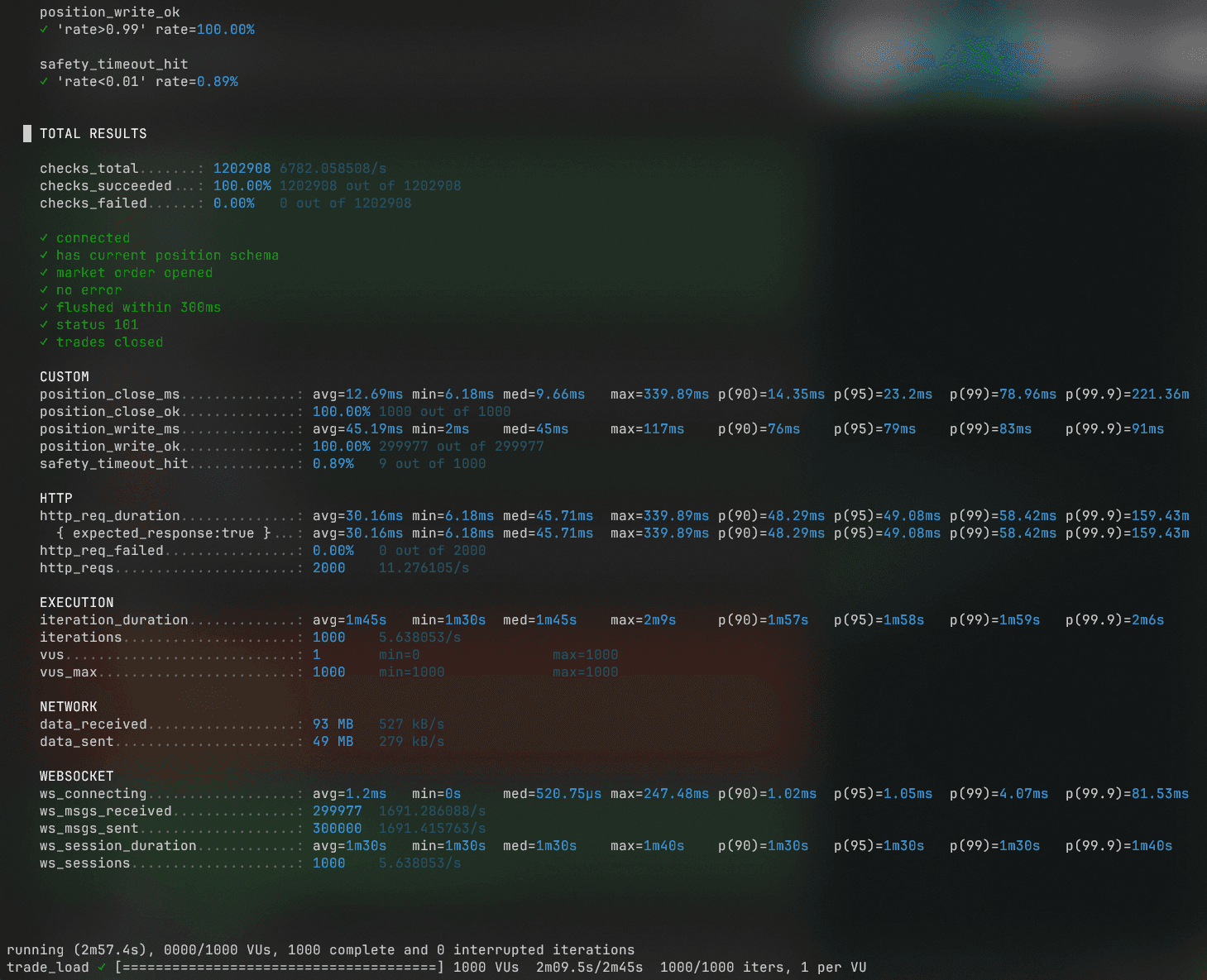Click the 'rate<0.01' threshold line
Screen dimensions: 1207x980
click(139, 82)
